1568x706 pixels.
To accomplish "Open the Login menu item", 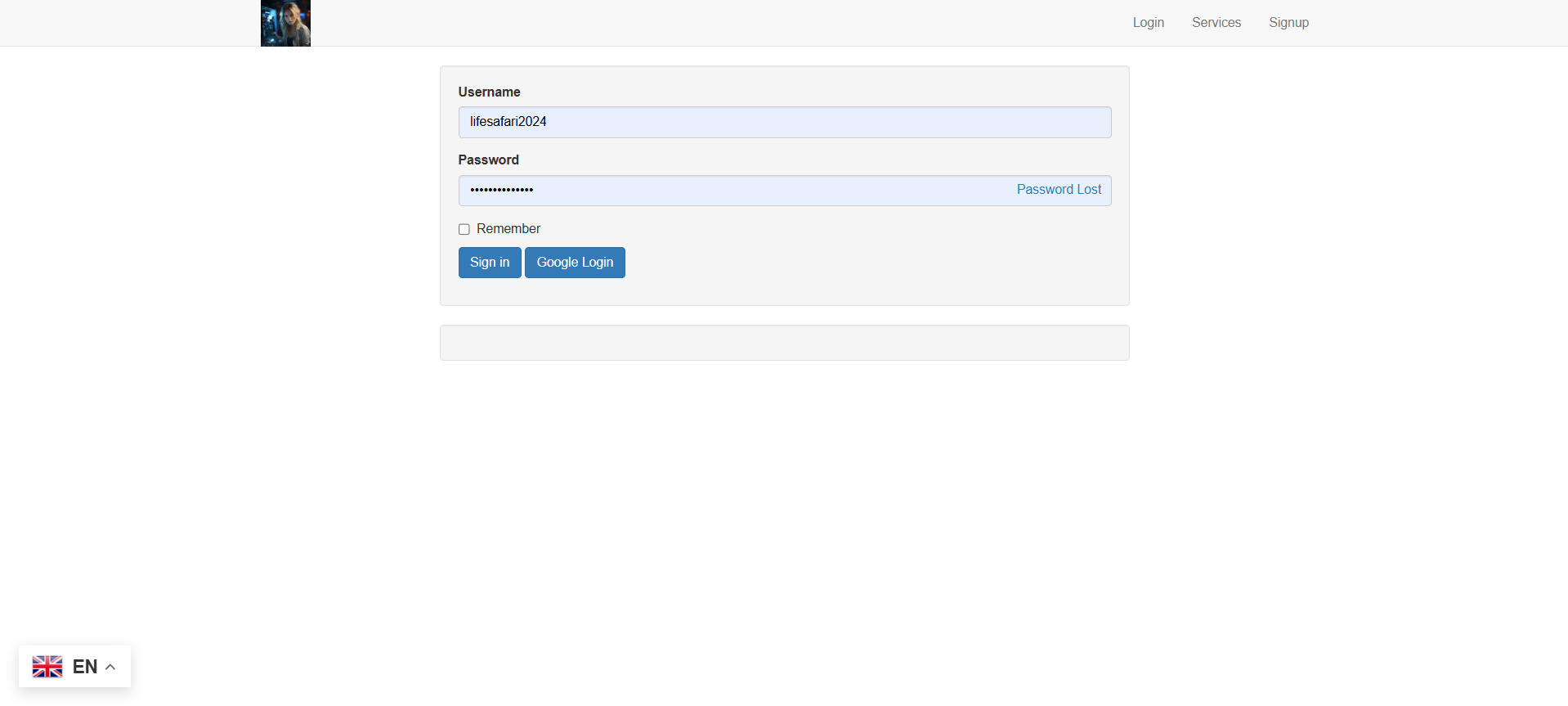I will [x=1148, y=22].
